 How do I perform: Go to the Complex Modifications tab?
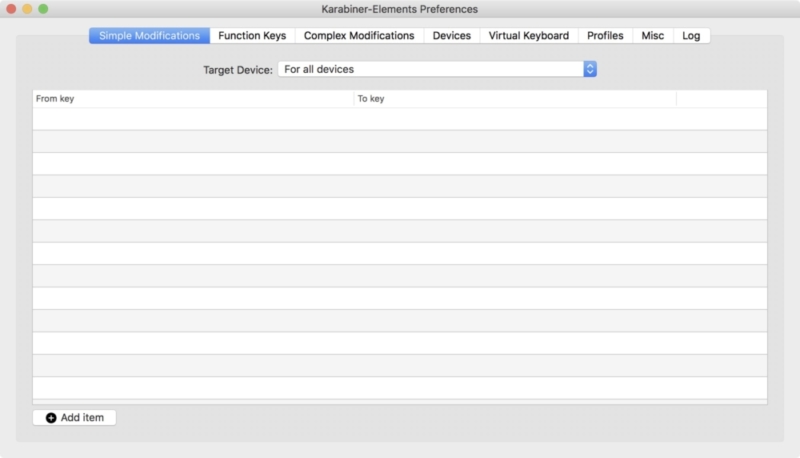coord(359,36)
